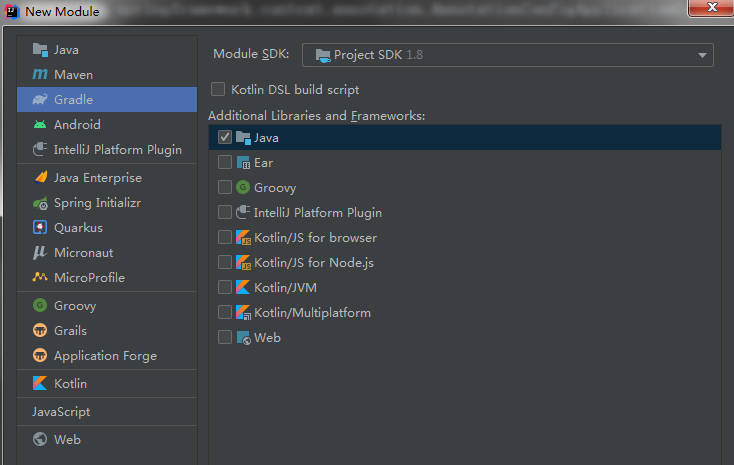Screen dimensions: 734x465
Task: Click the Micronaut mu icon
Action: pyautogui.click(x=40, y=252)
